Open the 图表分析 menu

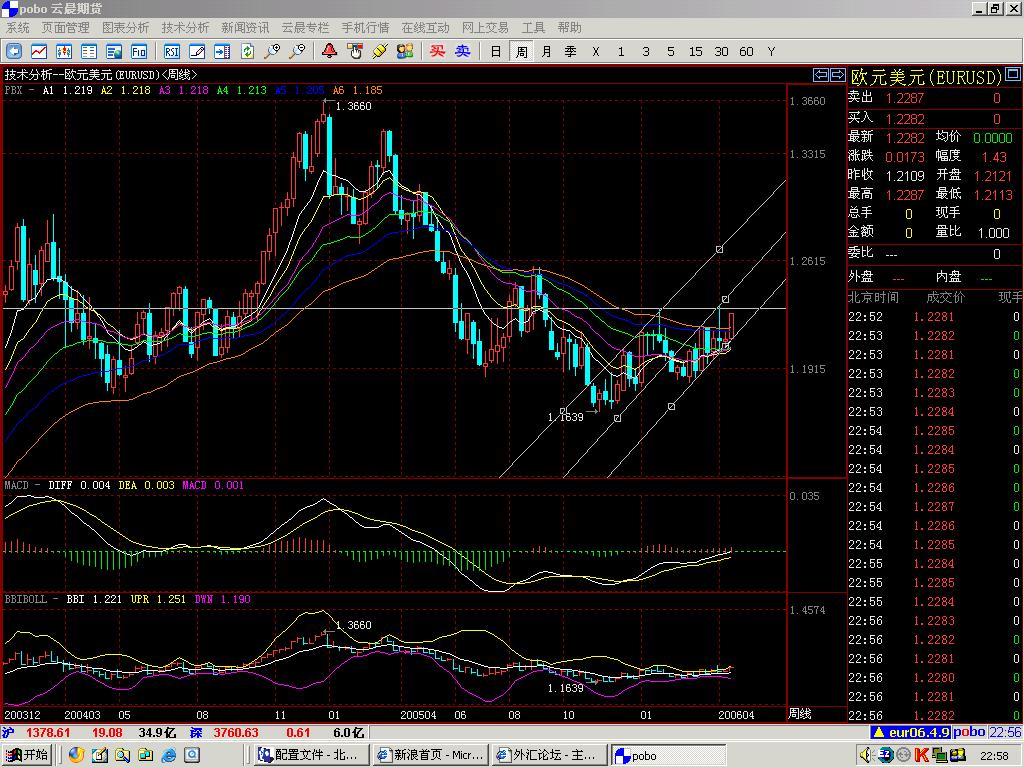[x=125, y=27]
